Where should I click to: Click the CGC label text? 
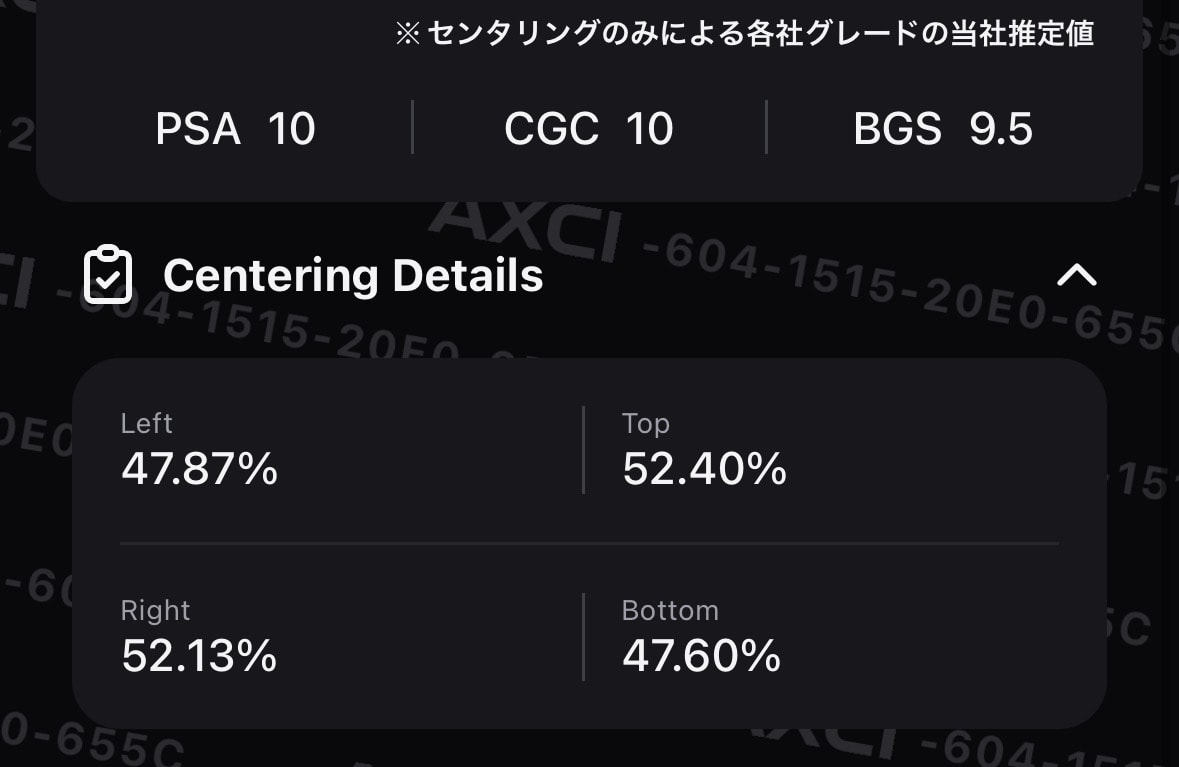(x=551, y=129)
